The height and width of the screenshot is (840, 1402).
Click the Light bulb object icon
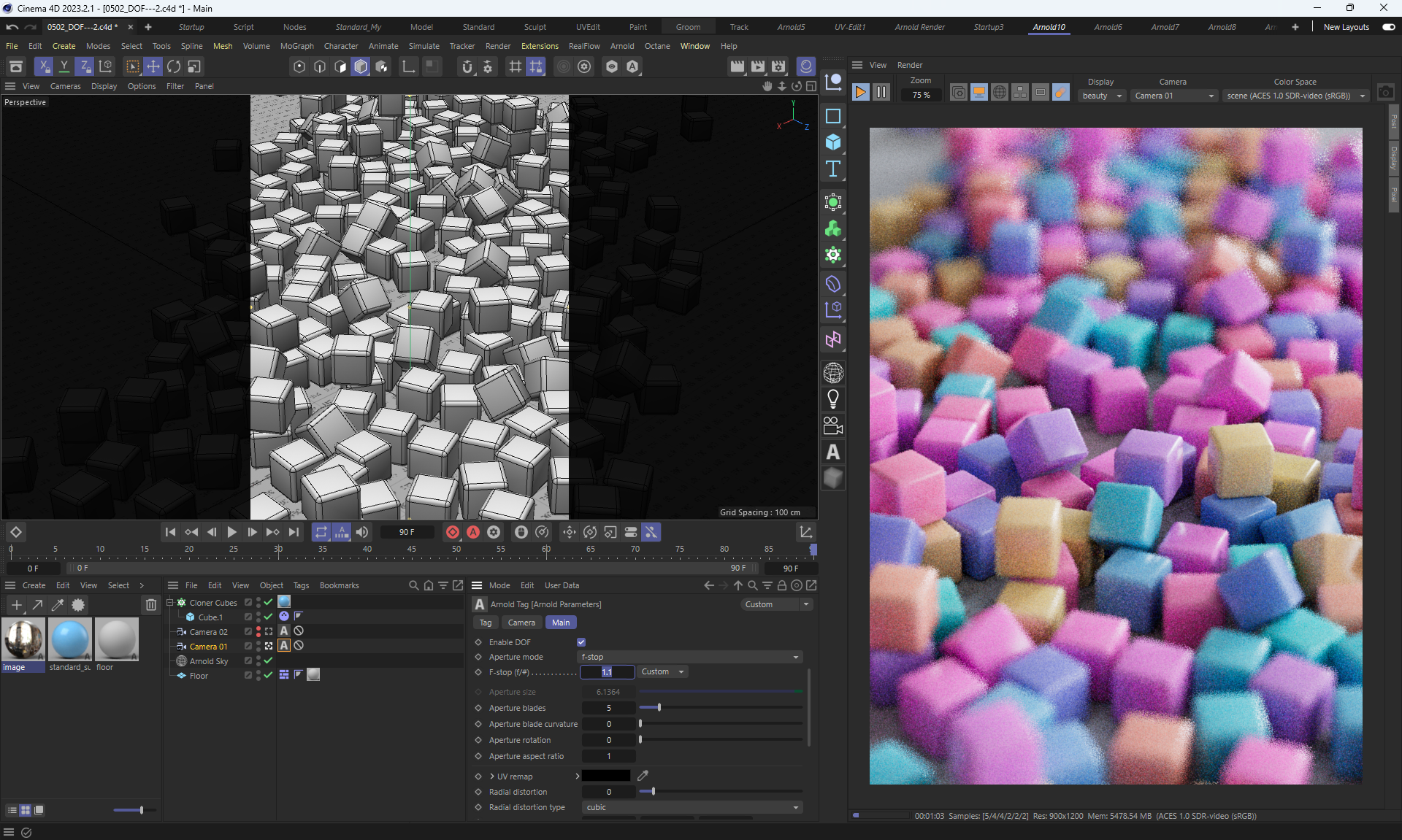click(x=833, y=399)
